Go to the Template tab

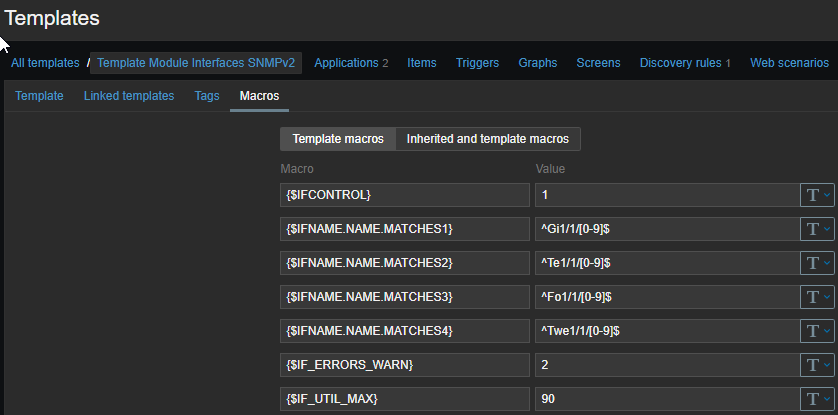pos(39,96)
